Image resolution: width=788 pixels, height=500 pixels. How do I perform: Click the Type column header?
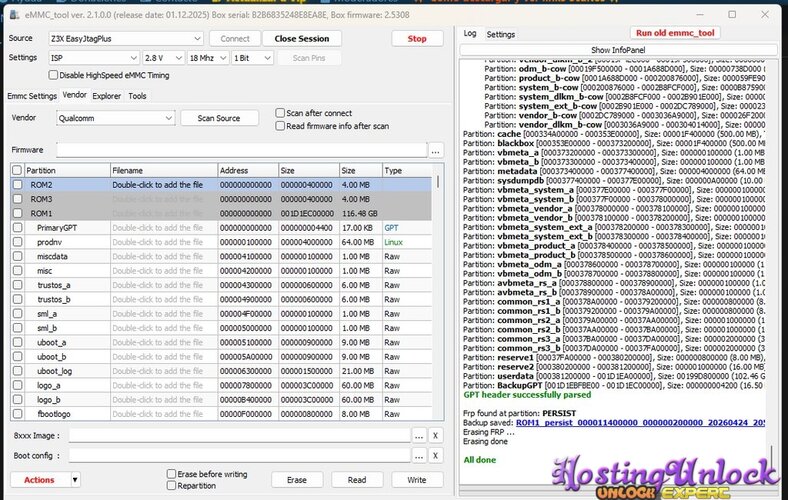(407, 170)
